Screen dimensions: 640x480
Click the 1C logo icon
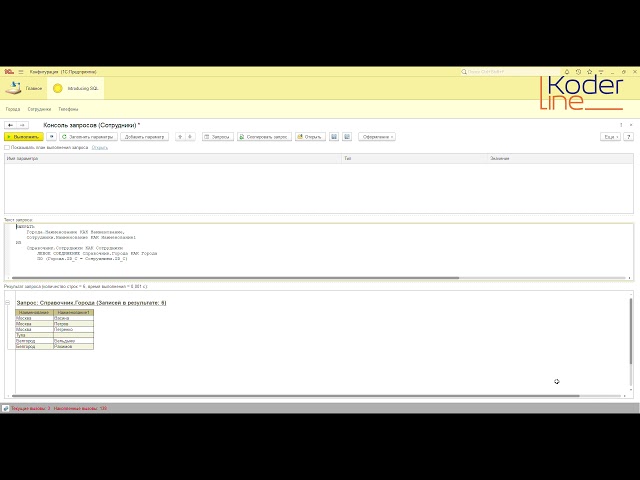click(9, 72)
